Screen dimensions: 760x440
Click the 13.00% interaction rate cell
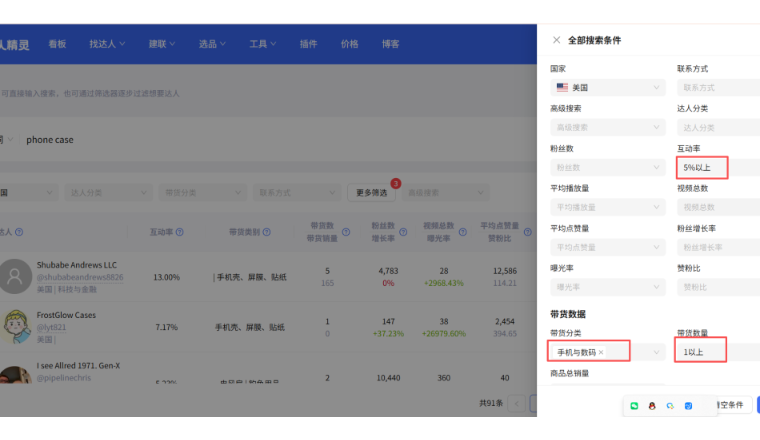point(167,277)
